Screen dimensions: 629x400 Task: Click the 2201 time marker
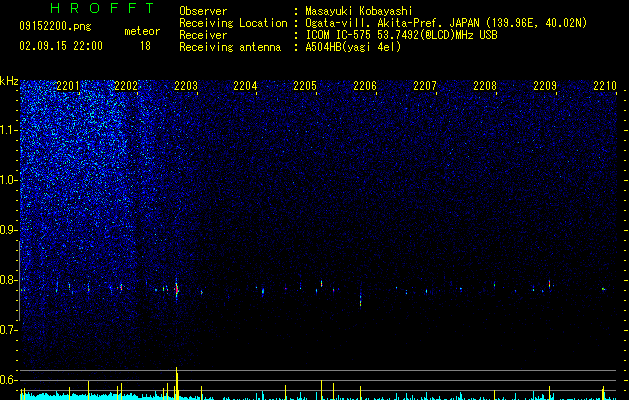tap(68, 86)
